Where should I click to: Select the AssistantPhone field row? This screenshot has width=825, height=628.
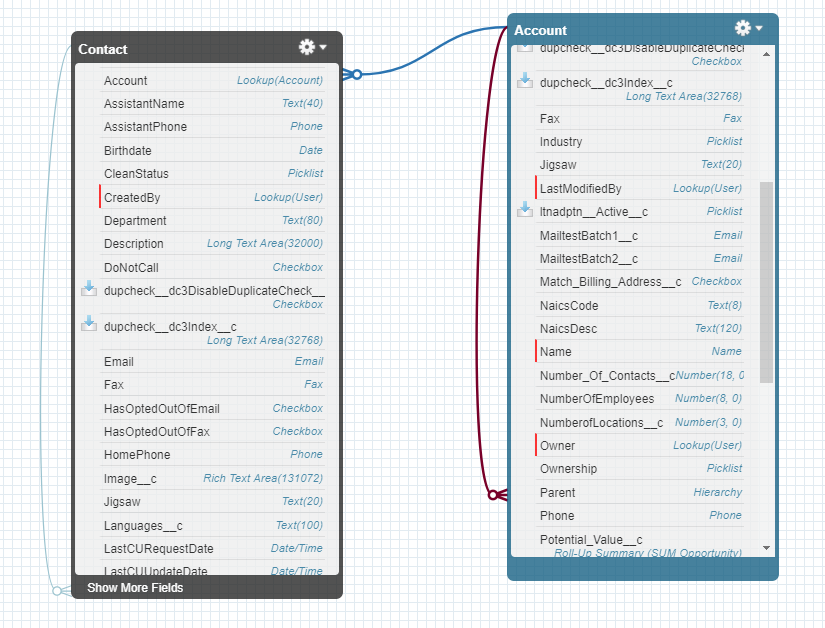[213, 127]
